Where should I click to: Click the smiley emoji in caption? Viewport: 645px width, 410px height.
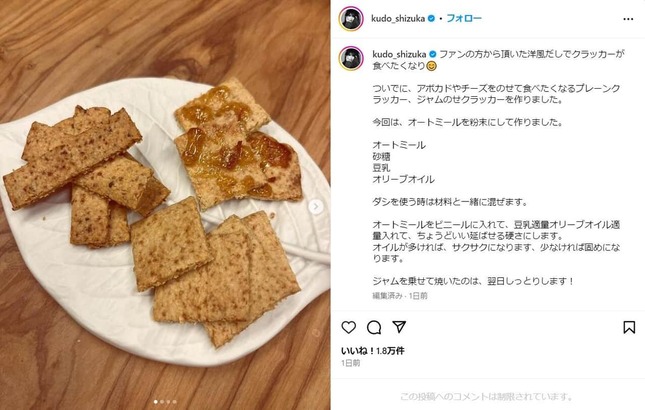pyautogui.click(x=432, y=66)
